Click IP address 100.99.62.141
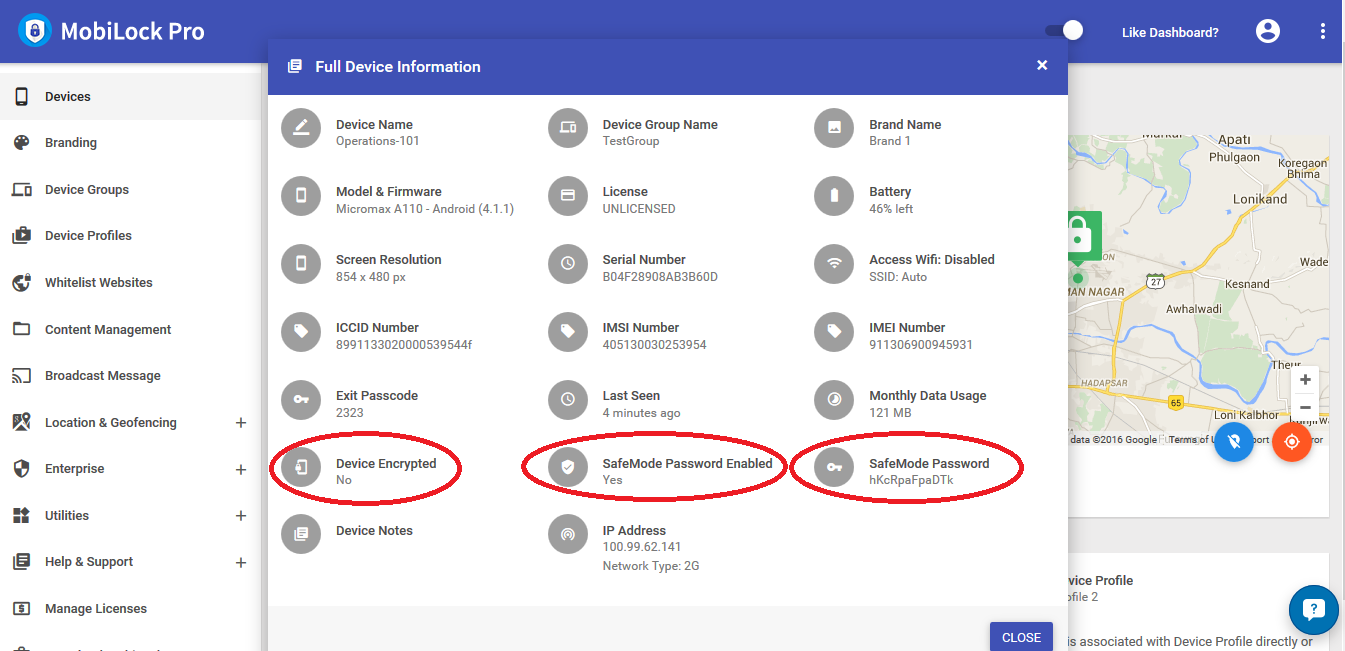 coord(642,547)
